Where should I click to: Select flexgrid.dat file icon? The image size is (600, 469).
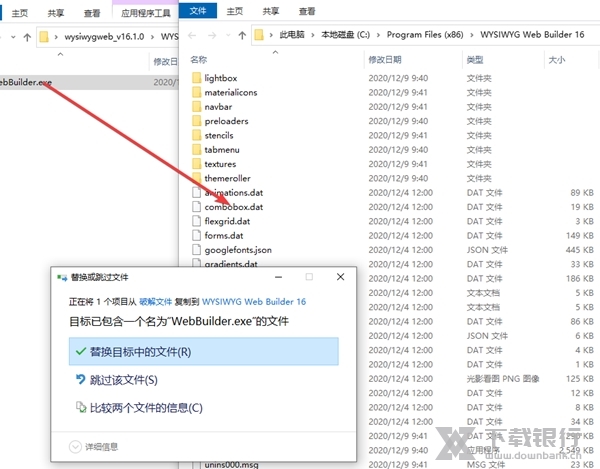(x=196, y=221)
